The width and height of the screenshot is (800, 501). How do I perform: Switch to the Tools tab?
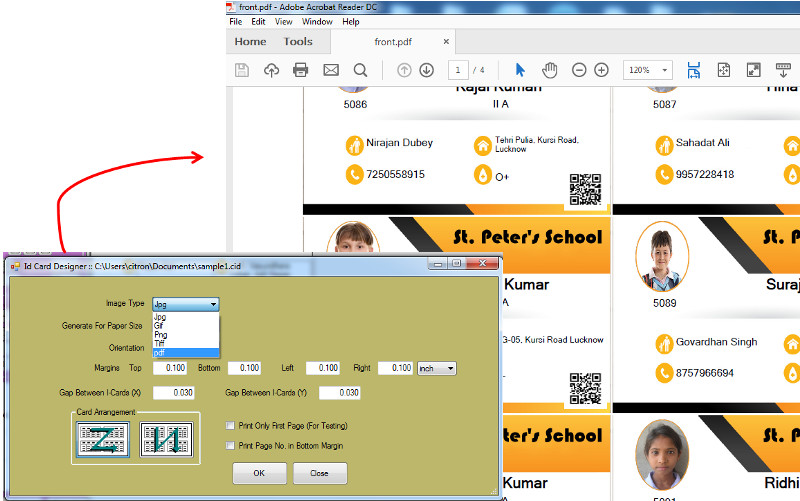click(298, 42)
